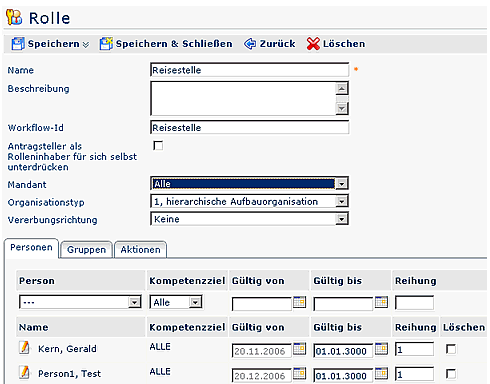Screen dimensions: 490x384
Task: Click the Reihung field for Person1, Test
Action: 414,374
